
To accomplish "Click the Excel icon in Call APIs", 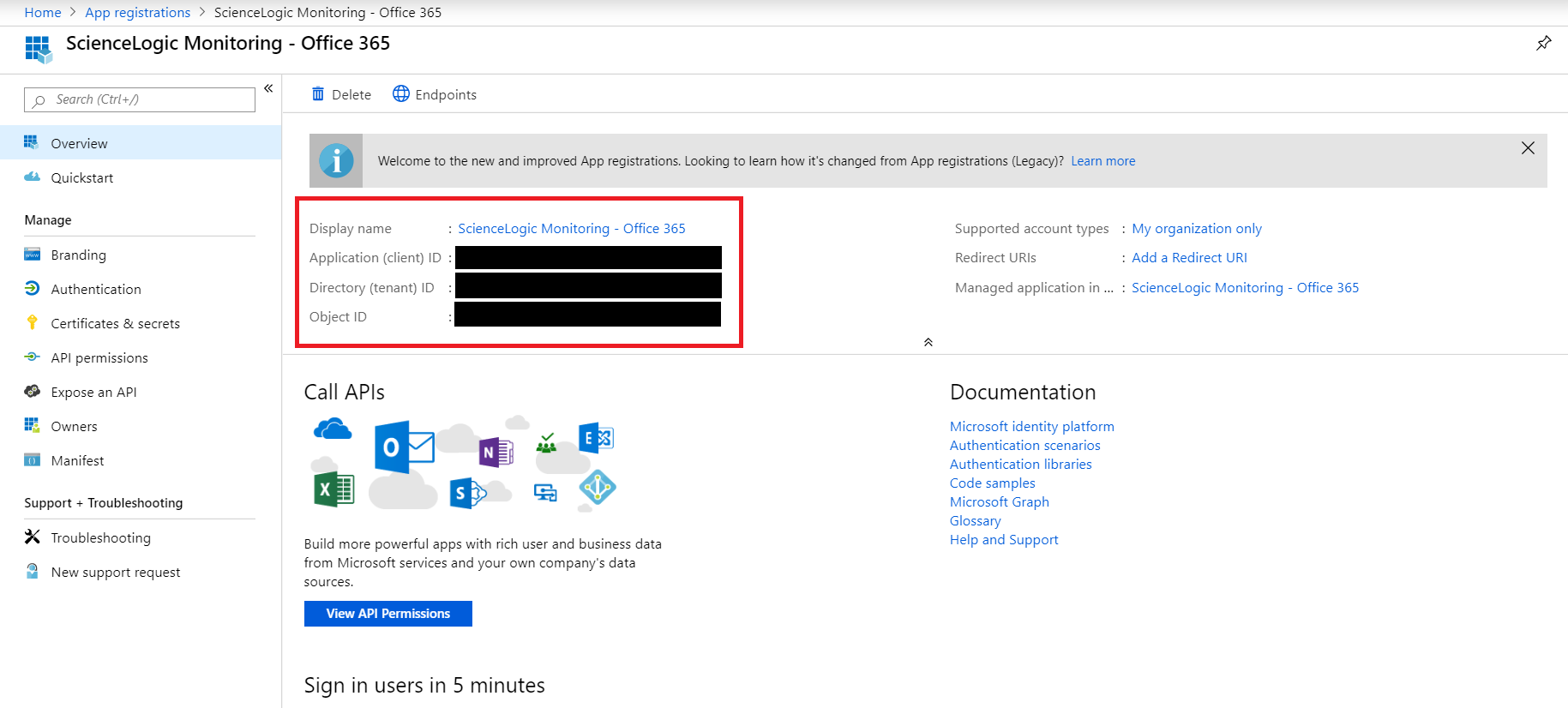I will (x=333, y=490).
